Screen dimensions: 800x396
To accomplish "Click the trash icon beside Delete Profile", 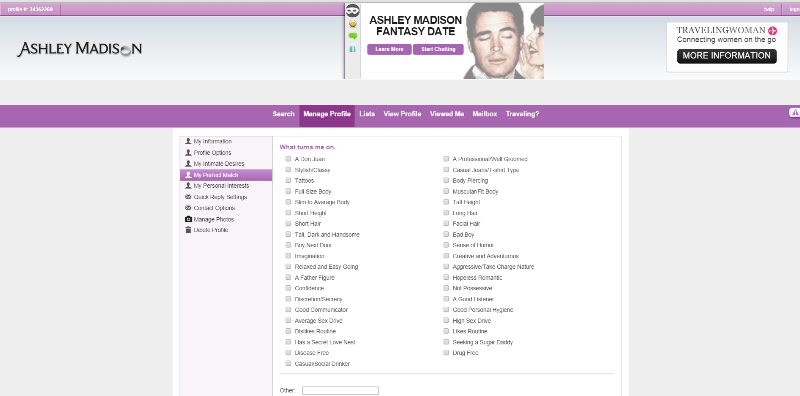I will click(x=188, y=230).
